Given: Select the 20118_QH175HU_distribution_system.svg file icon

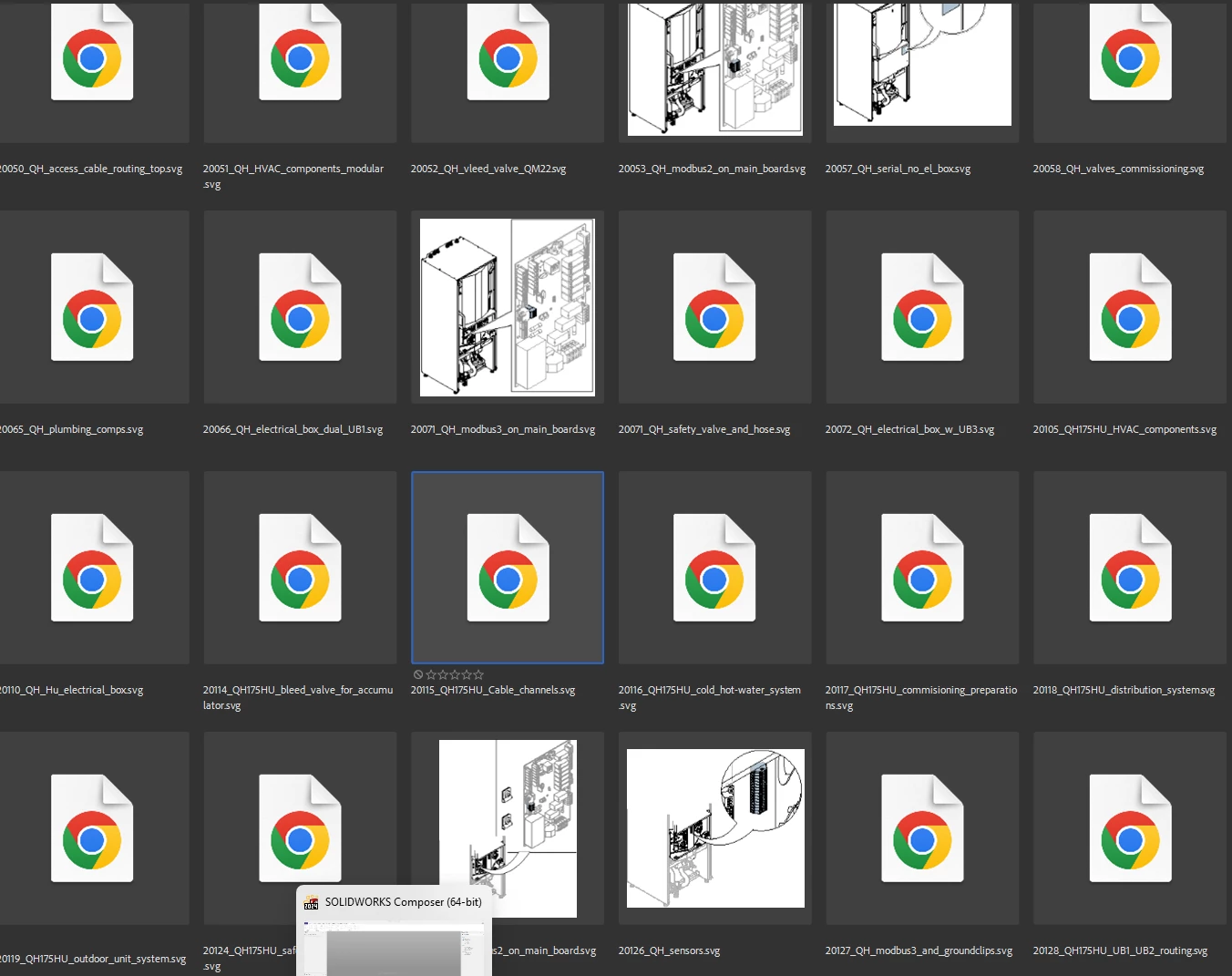Looking at the screenshot, I should [1130, 568].
